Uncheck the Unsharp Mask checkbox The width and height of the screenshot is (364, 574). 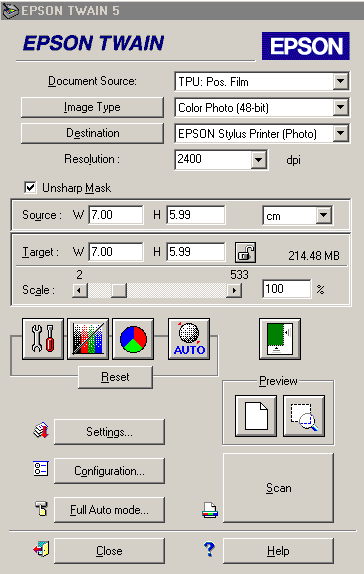tap(30, 188)
